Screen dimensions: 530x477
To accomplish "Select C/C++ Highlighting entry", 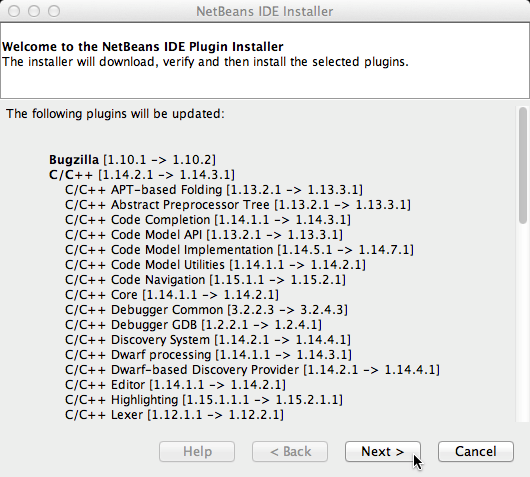I will pos(204,400).
